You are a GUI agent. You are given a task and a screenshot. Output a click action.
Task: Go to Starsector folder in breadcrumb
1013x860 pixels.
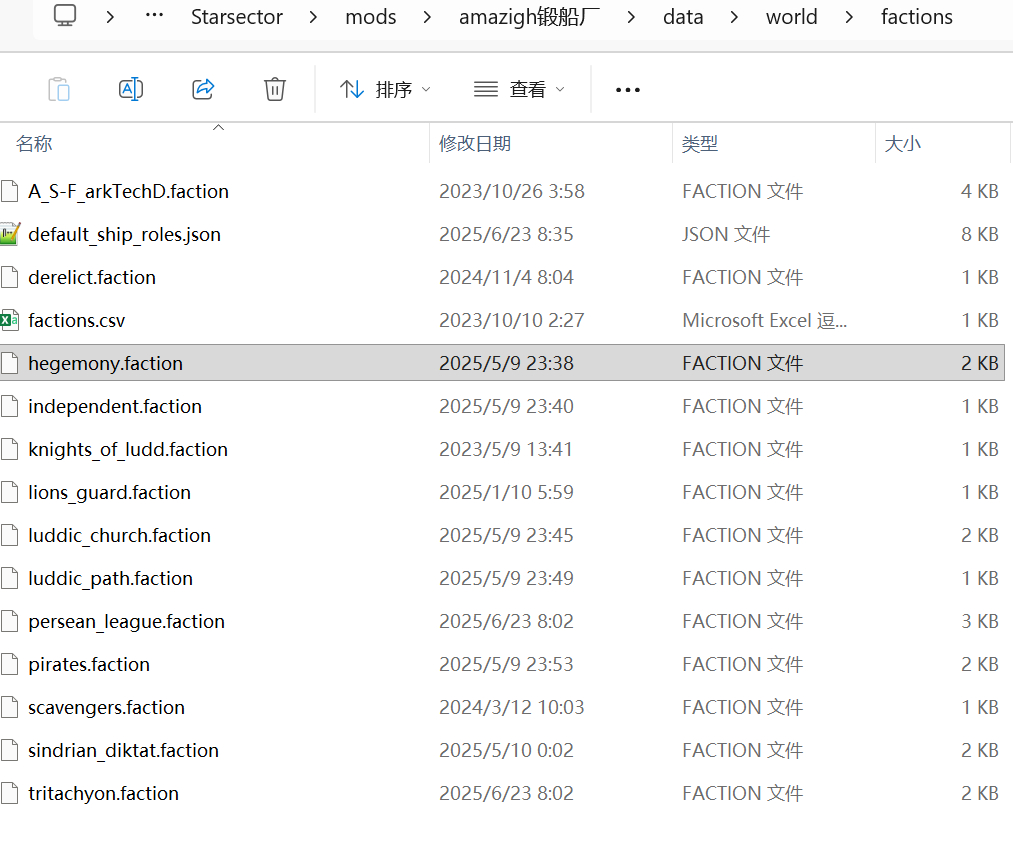pos(237,17)
